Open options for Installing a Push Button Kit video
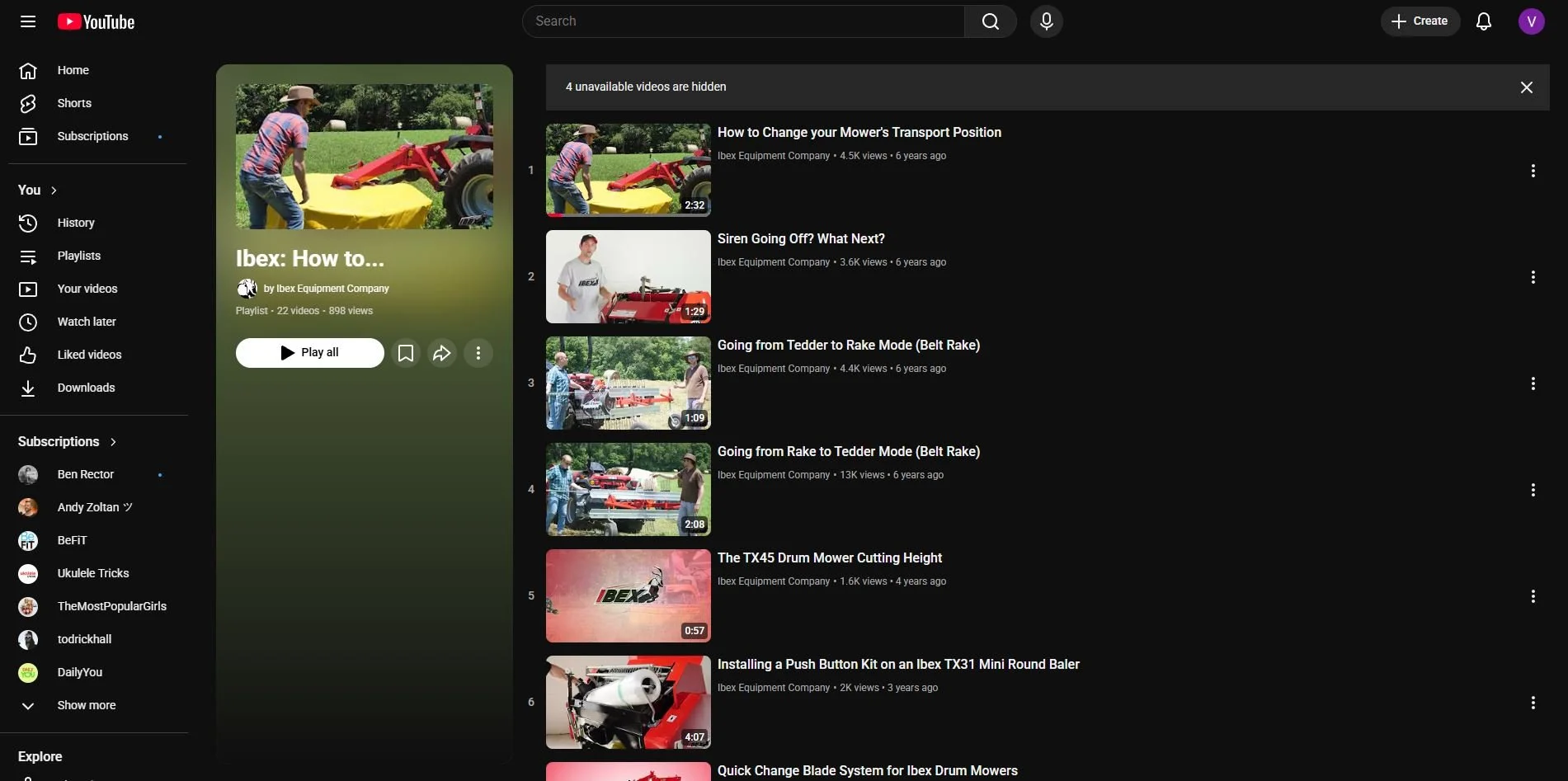 point(1533,703)
